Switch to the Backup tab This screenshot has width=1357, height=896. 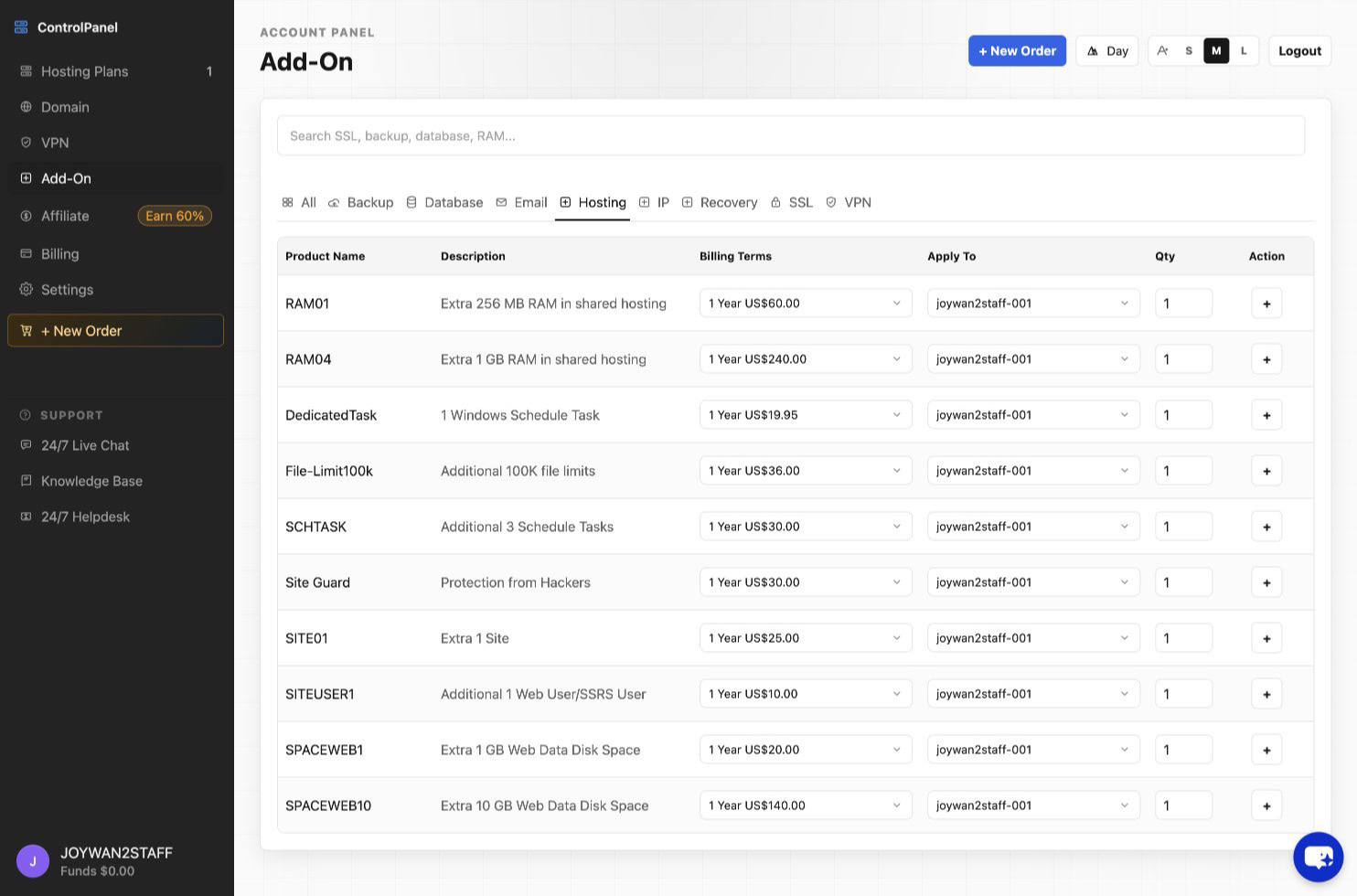[x=360, y=202]
